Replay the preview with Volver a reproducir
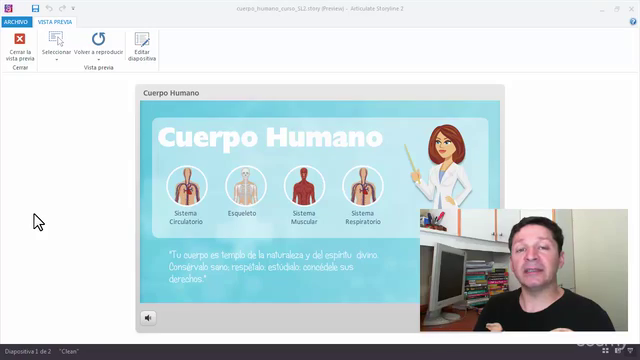This screenshot has width=640, height=360. (x=98, y=39)
